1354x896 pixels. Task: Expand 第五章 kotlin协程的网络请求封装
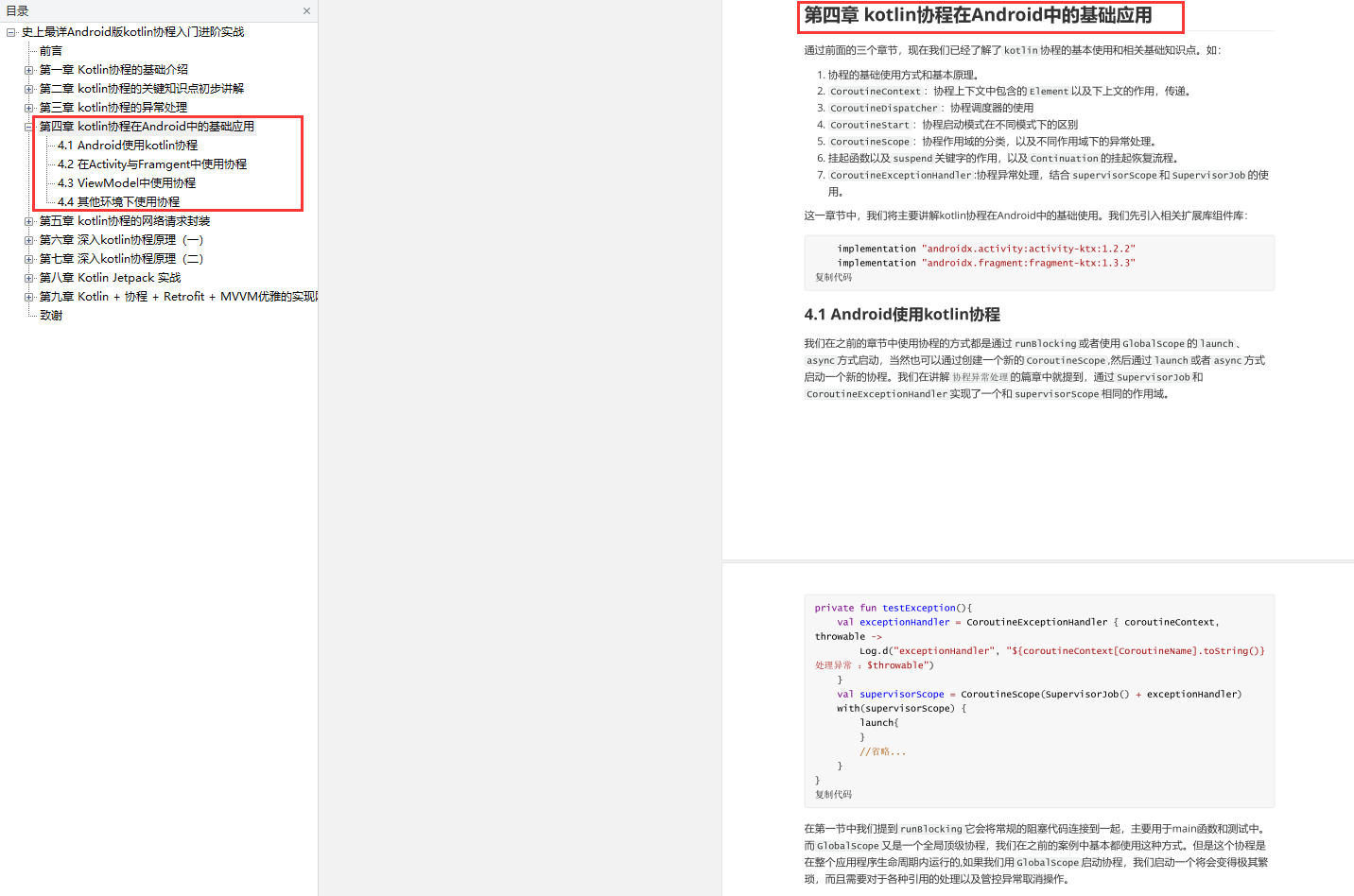pos(28,221)
